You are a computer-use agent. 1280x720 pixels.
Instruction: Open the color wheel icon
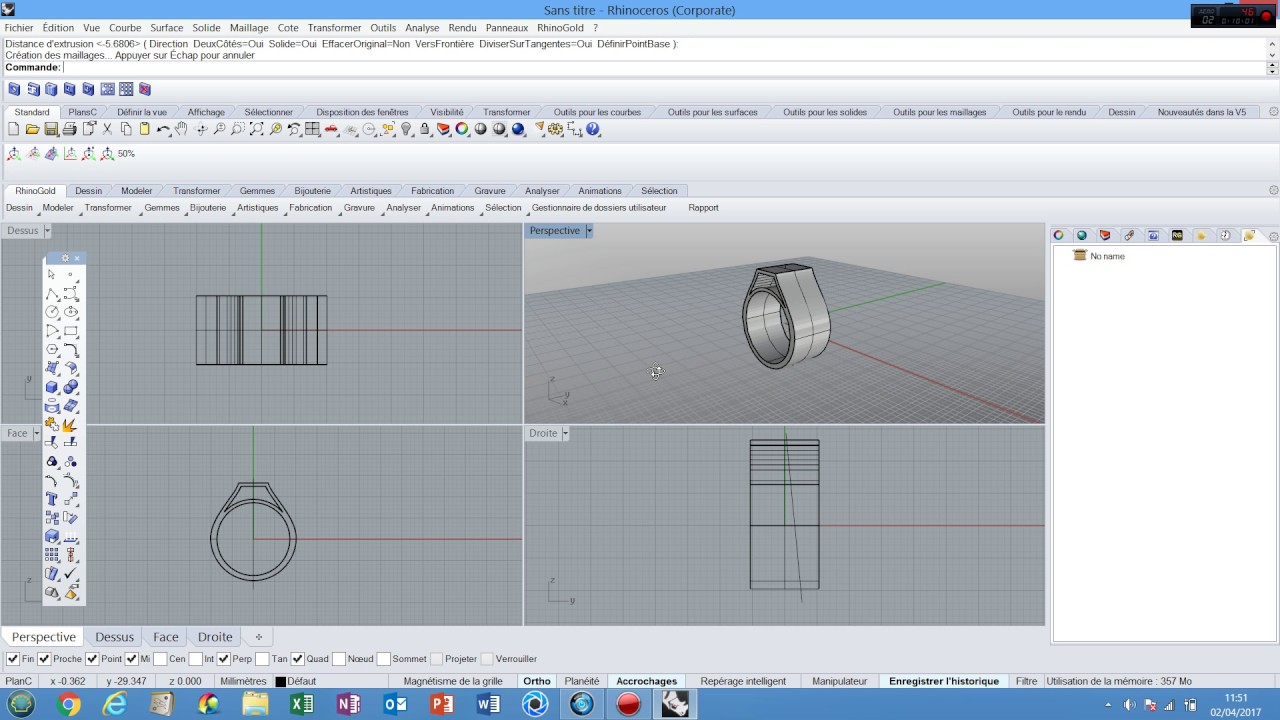click(462, 129)
